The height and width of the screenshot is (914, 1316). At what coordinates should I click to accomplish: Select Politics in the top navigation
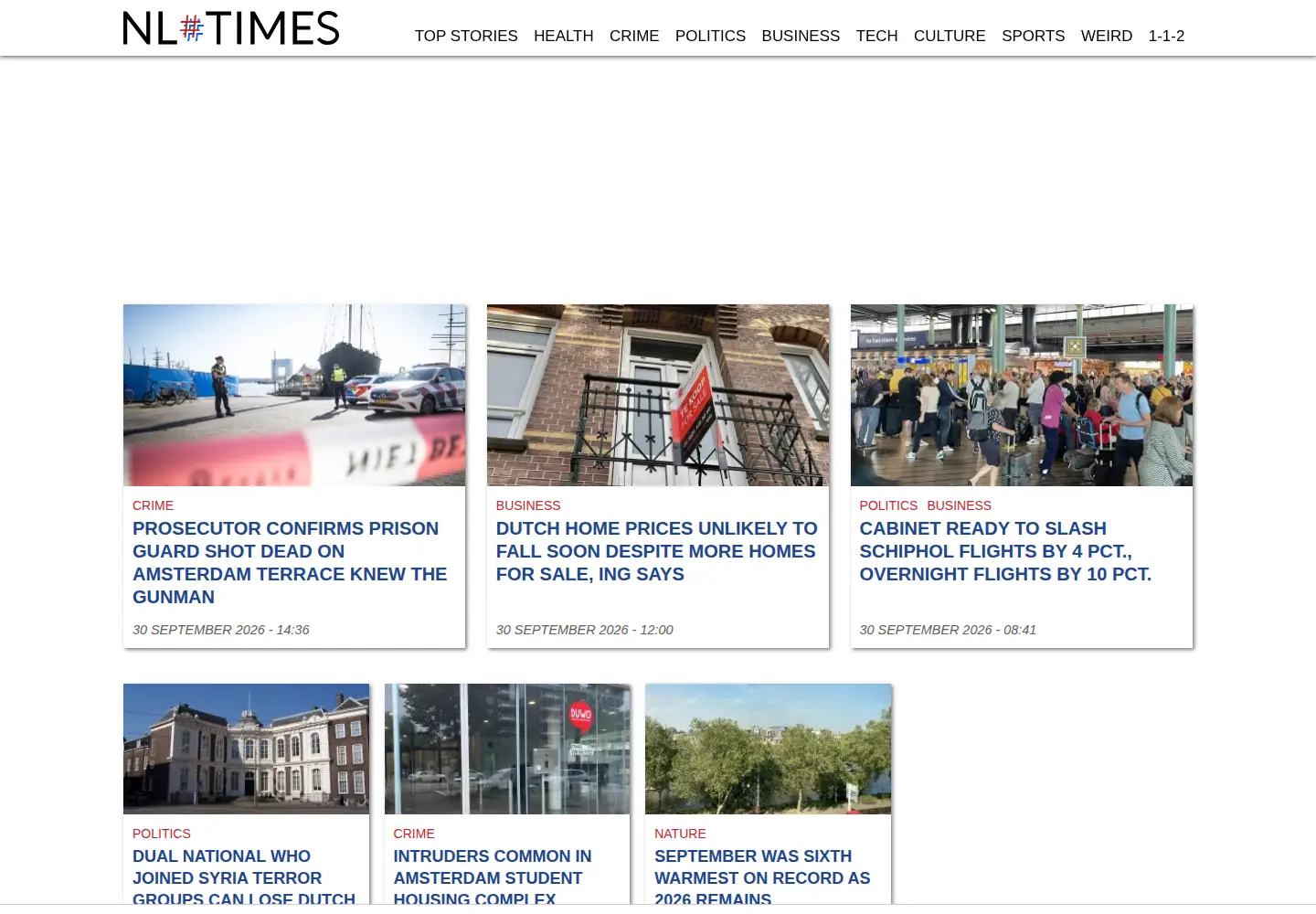click(x=710, y=36)
